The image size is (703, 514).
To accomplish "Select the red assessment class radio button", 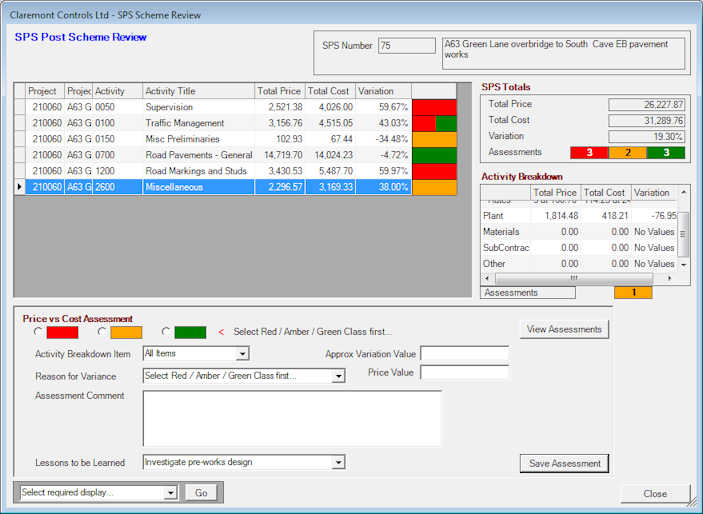I will click(38, 332).
